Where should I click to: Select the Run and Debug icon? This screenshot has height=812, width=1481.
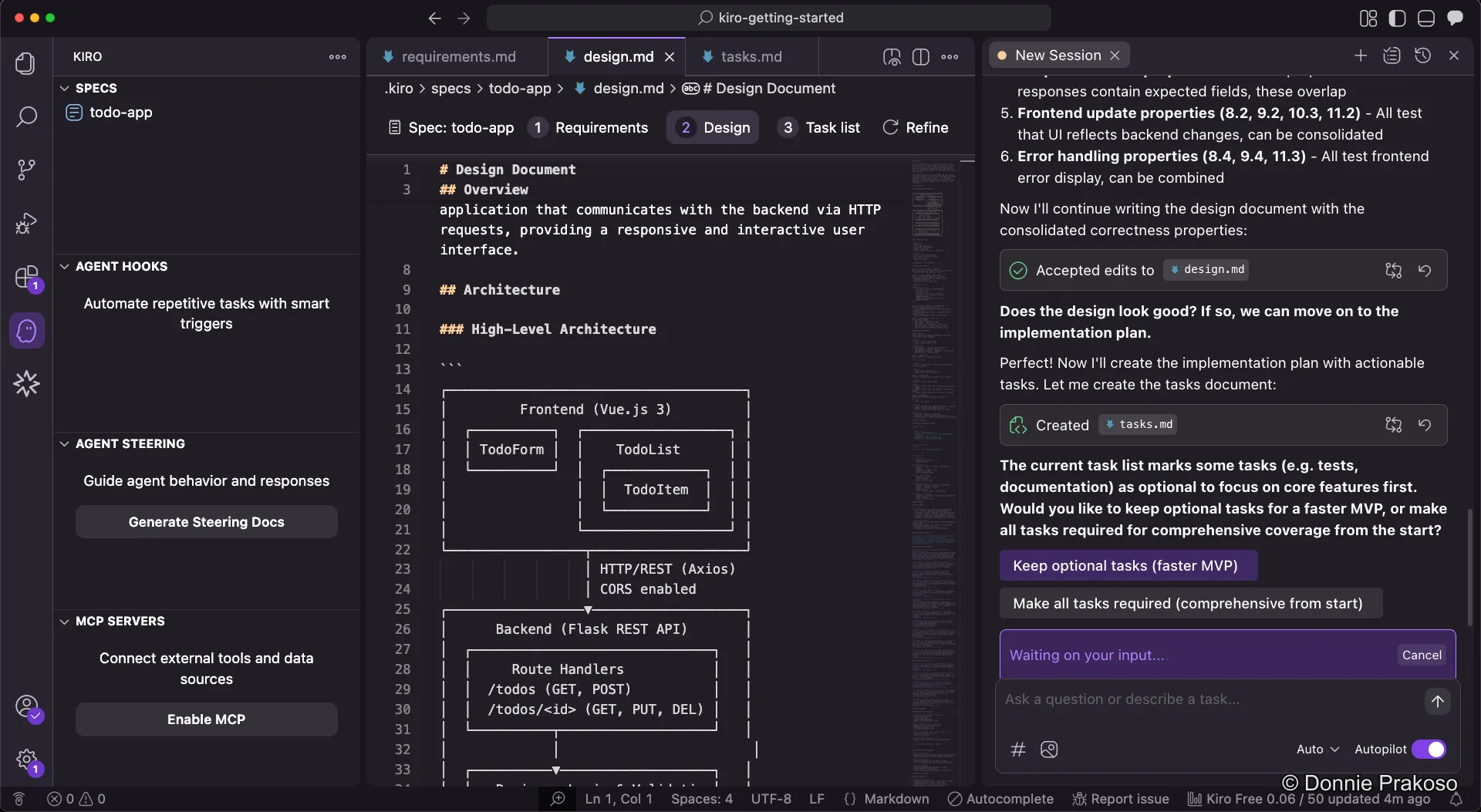[x=26, y=223]
